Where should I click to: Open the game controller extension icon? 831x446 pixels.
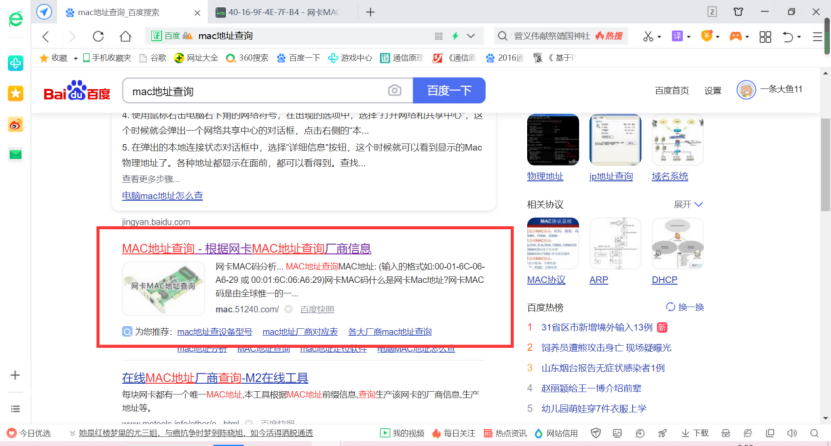(x=736, y=36)
